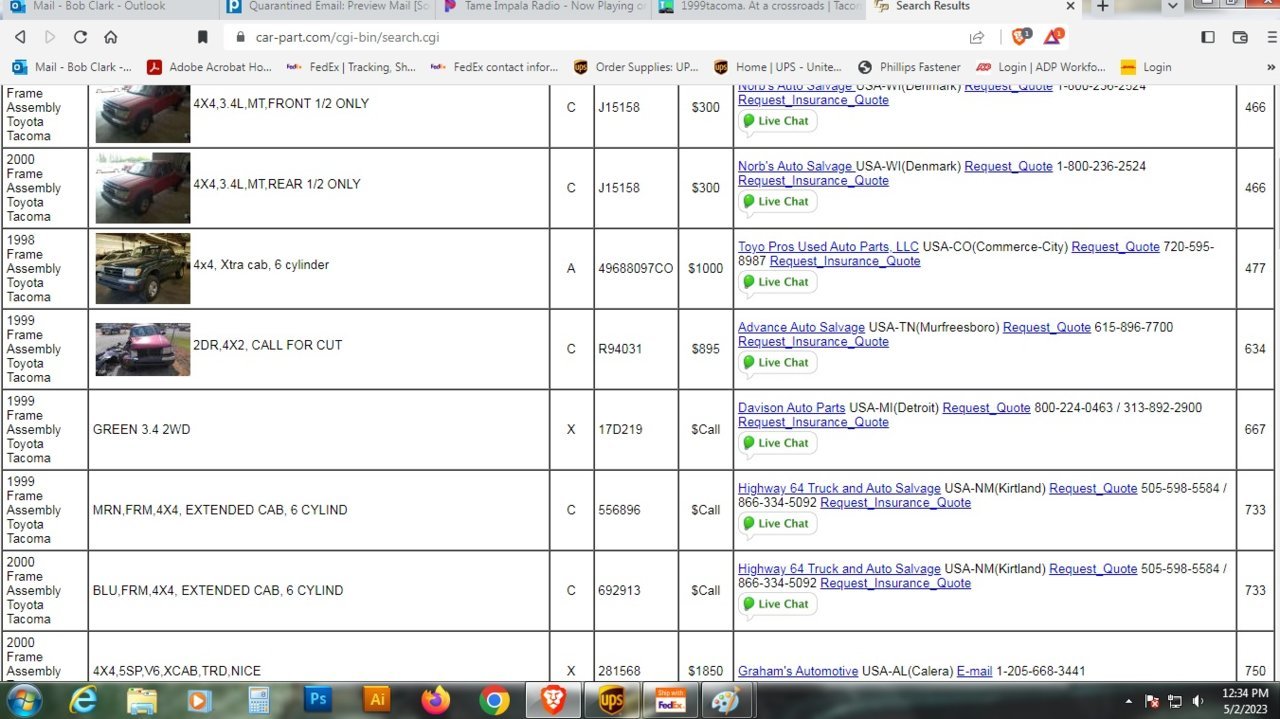The height and width of the screenshot is (719, 1280).
Task: Open Home UPS United bookmark
Action: click(x=778, y=67)
